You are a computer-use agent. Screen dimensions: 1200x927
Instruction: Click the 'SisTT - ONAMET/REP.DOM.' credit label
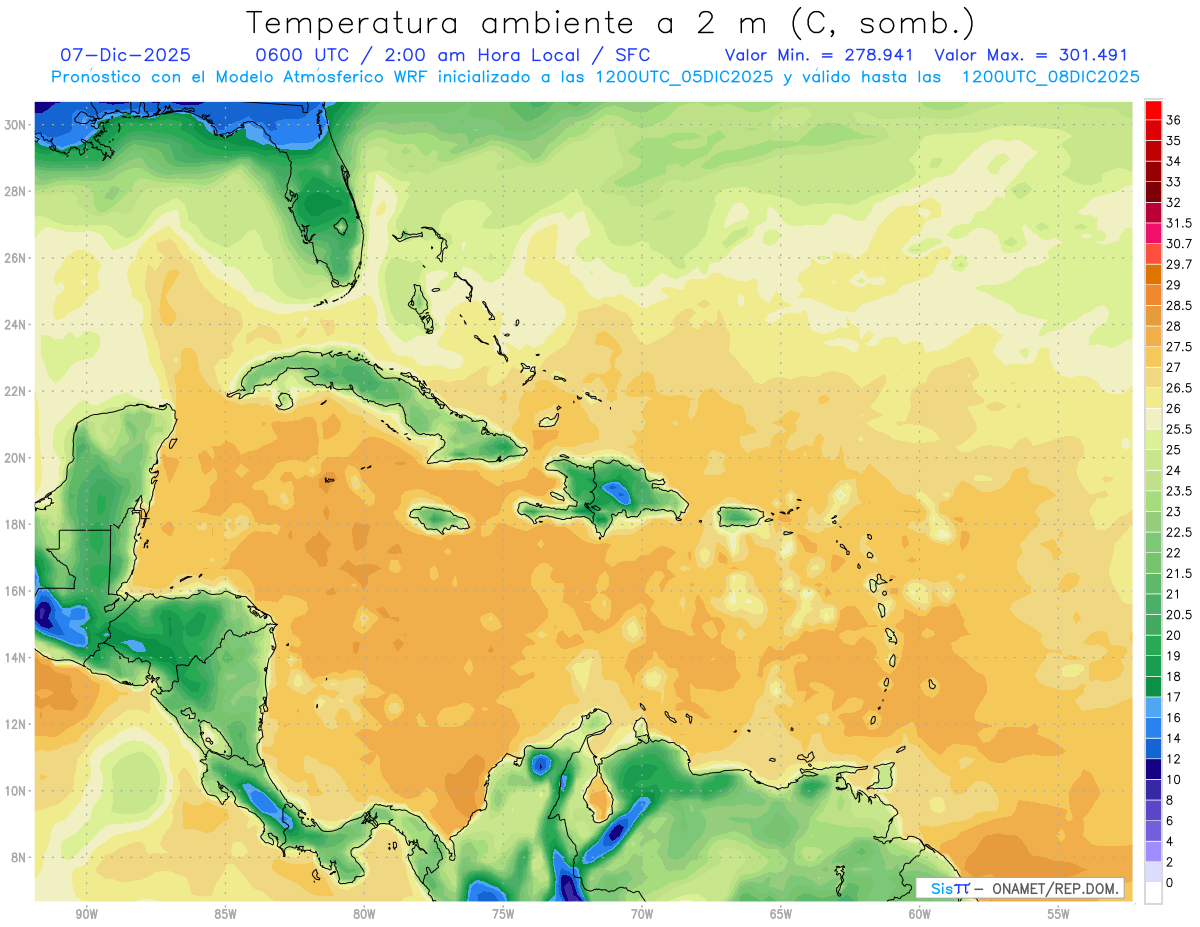pyautogui.click(x=1020, y=888)
